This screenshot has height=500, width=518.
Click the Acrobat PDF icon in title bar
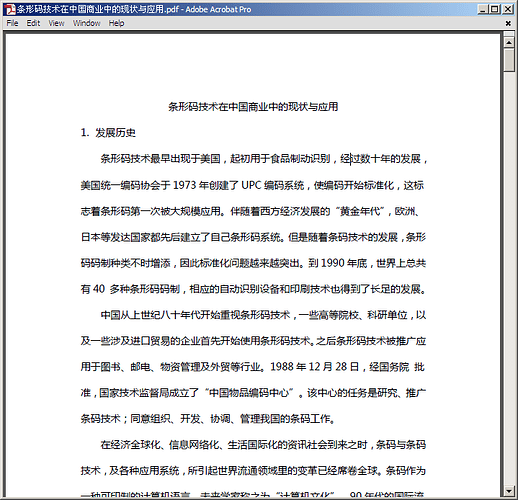[11, 9]
